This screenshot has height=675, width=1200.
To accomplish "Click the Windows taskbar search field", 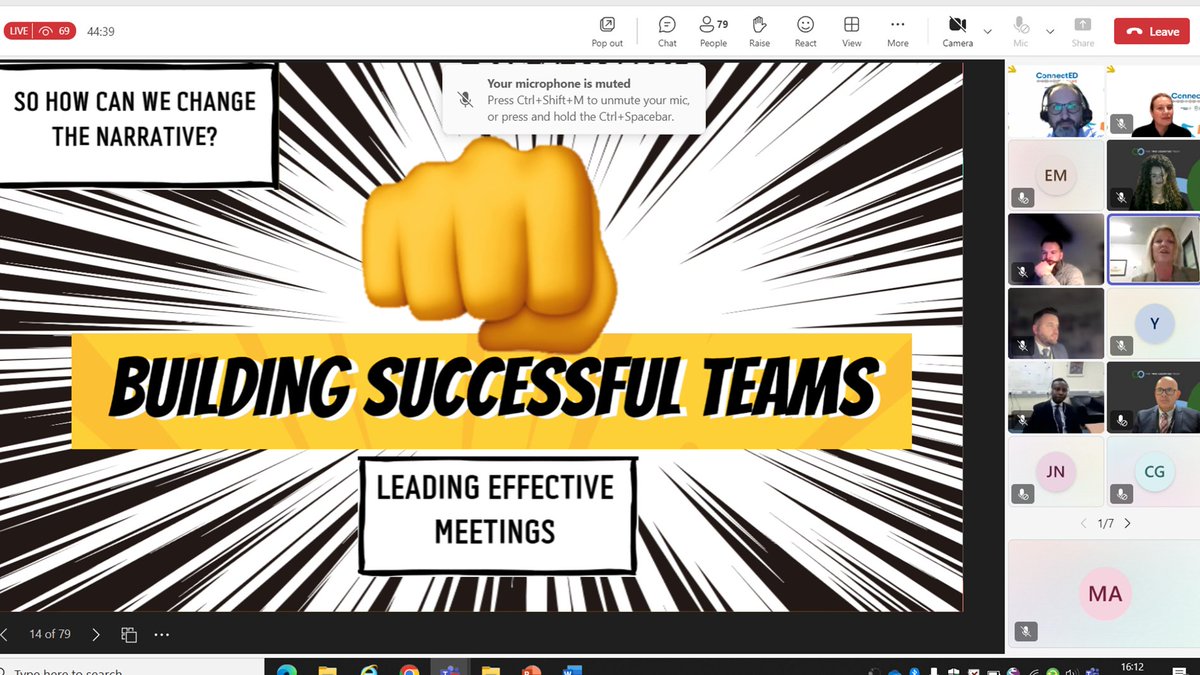I will click(x=130, y=669).
